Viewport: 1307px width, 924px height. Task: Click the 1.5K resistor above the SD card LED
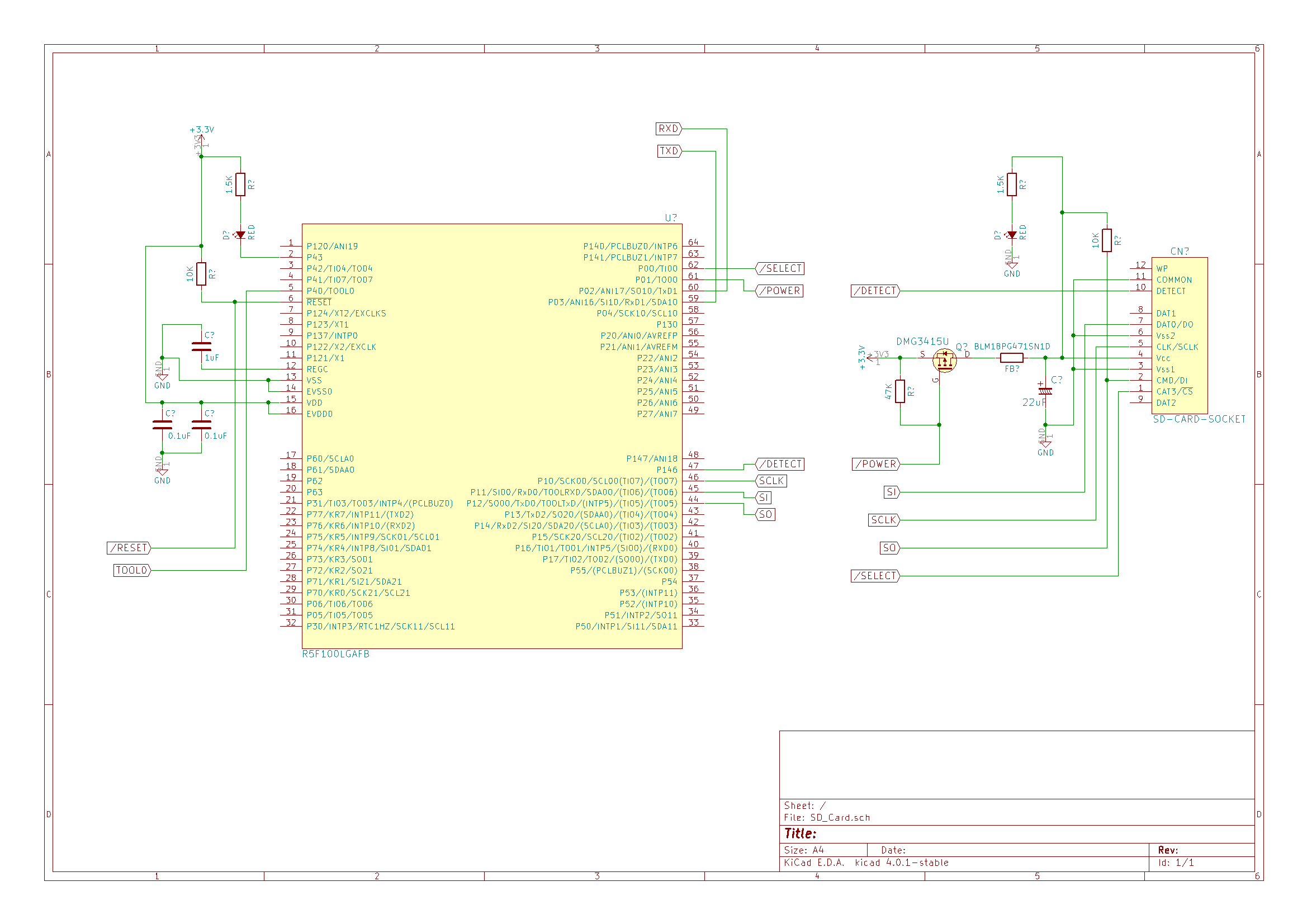point(1012,184)
